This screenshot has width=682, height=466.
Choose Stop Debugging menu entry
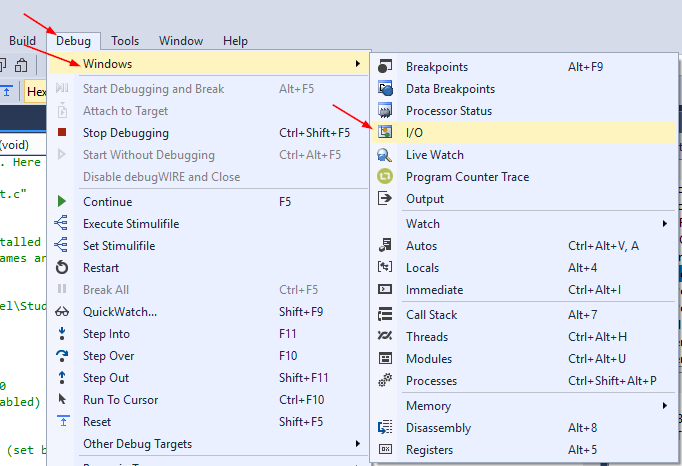[208, 133]
